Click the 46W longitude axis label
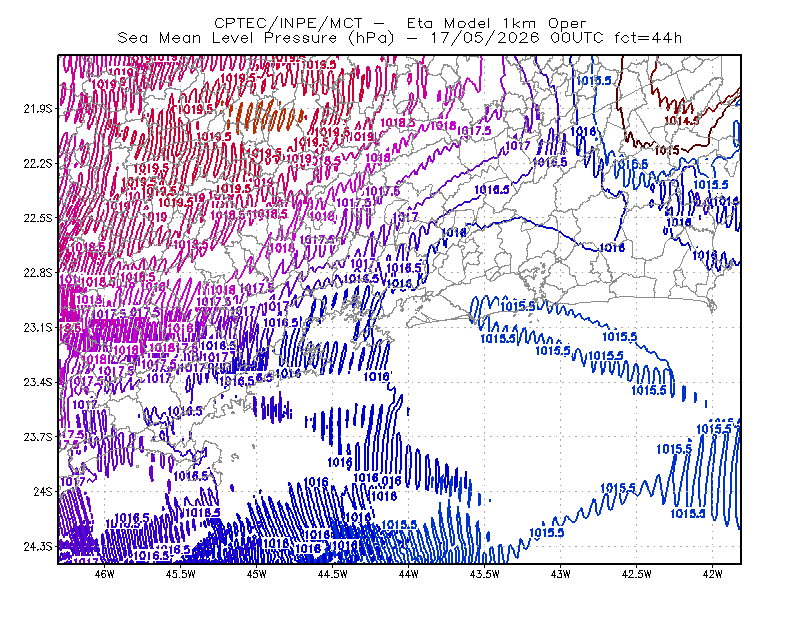This screenshot has width=800, height=618. coord(105,574)
